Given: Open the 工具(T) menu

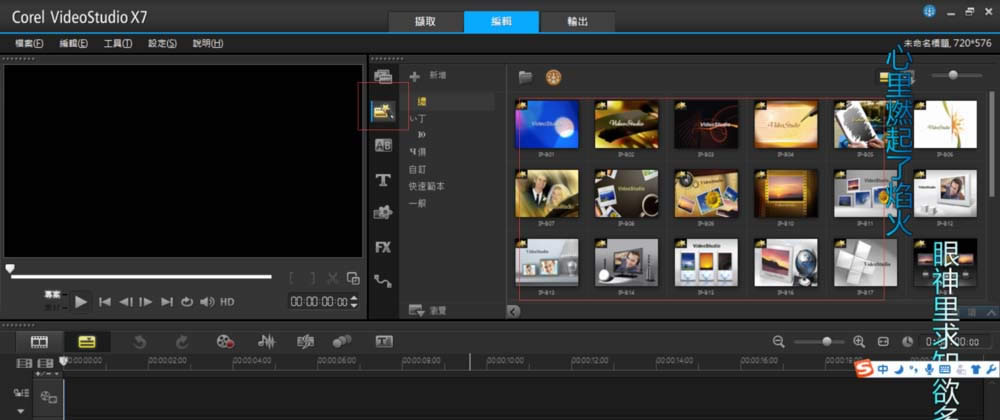Looking at the screenshot, I should tap(118, 44).
